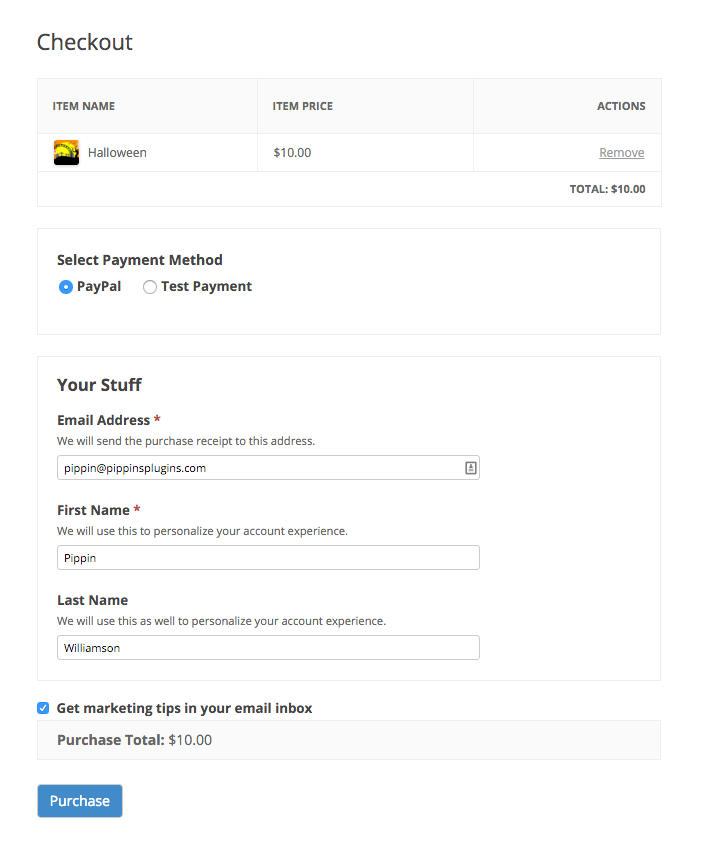Image resolution: width=711 pixels, height=853 pixels.
Task: Click the Email Address field label
Action: pos(103,420)
